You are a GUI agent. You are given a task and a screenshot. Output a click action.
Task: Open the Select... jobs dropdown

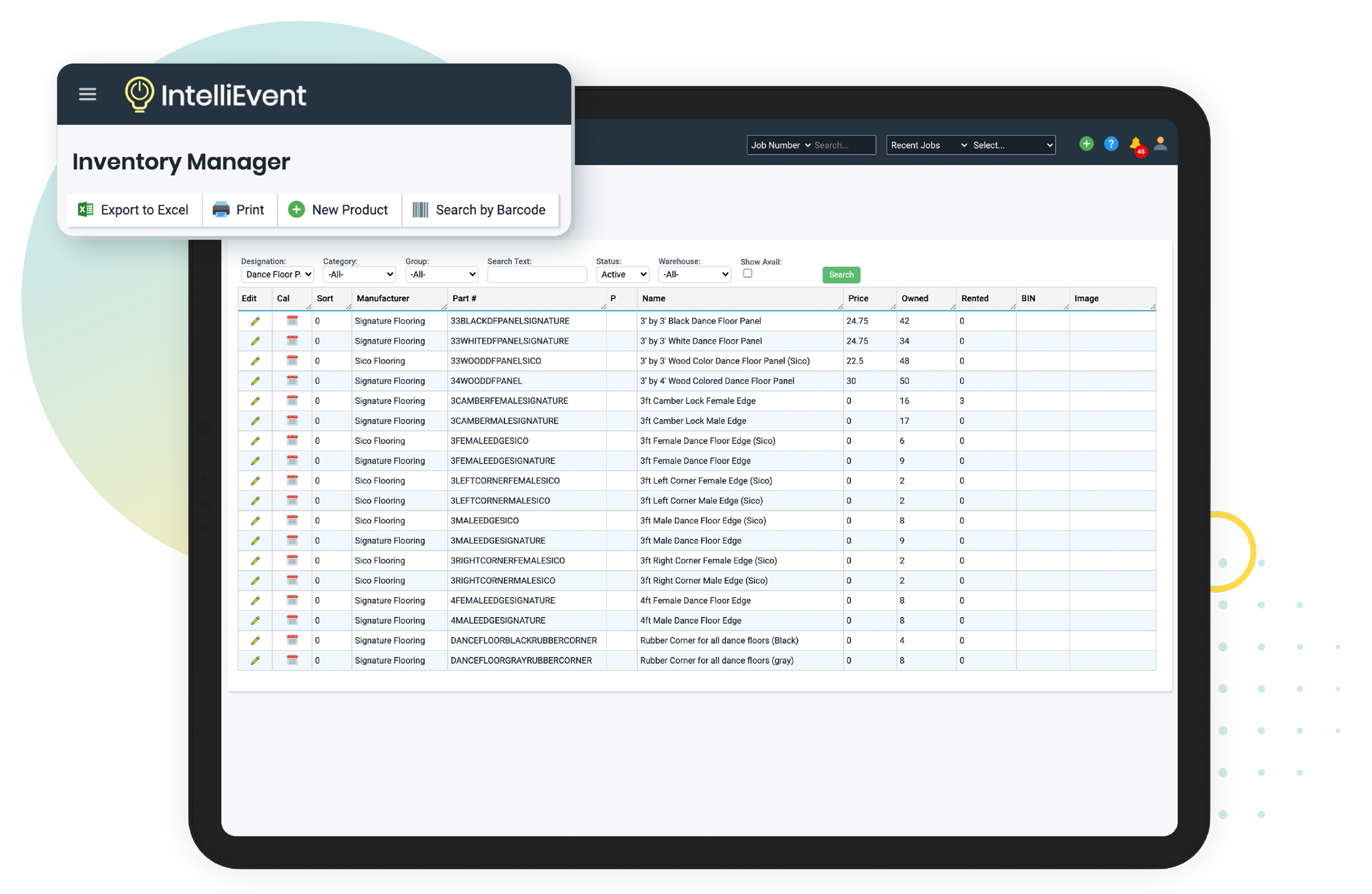tap(1013, 145)
